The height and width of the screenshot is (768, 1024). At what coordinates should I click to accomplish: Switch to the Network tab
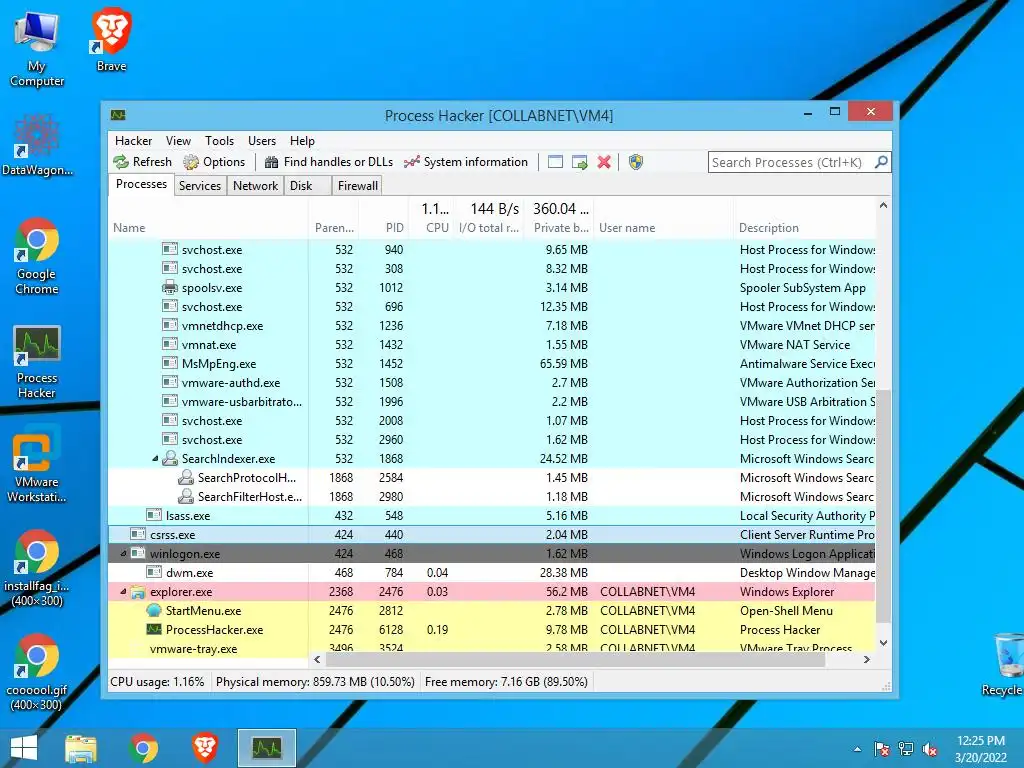pos(255,185)
